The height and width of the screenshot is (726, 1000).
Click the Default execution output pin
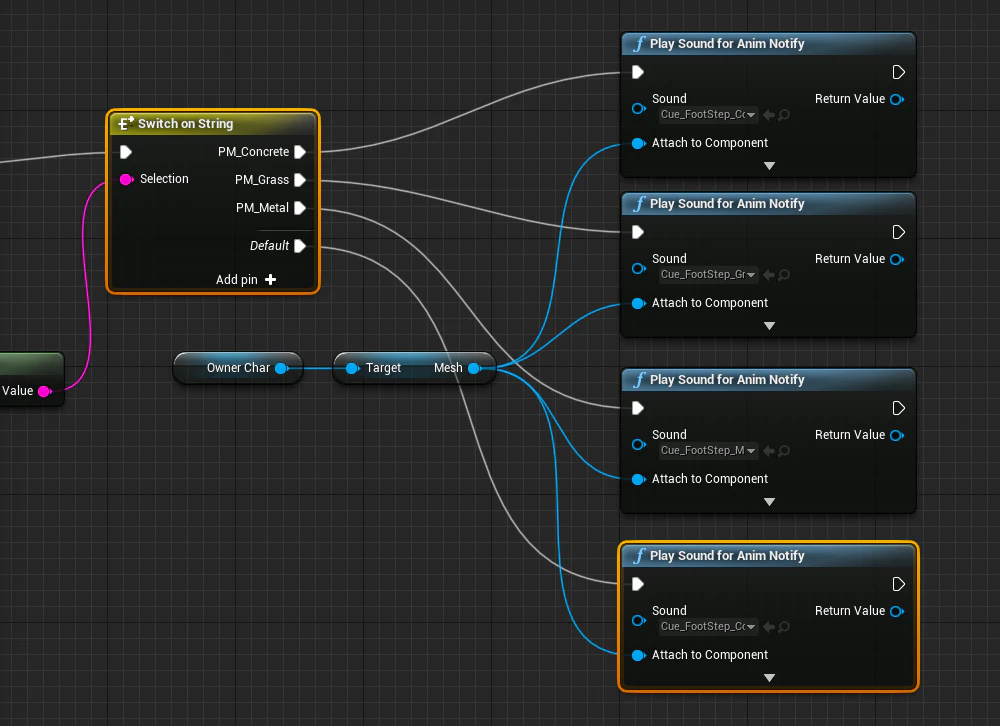pyautogui.click(x=300, y=246)
